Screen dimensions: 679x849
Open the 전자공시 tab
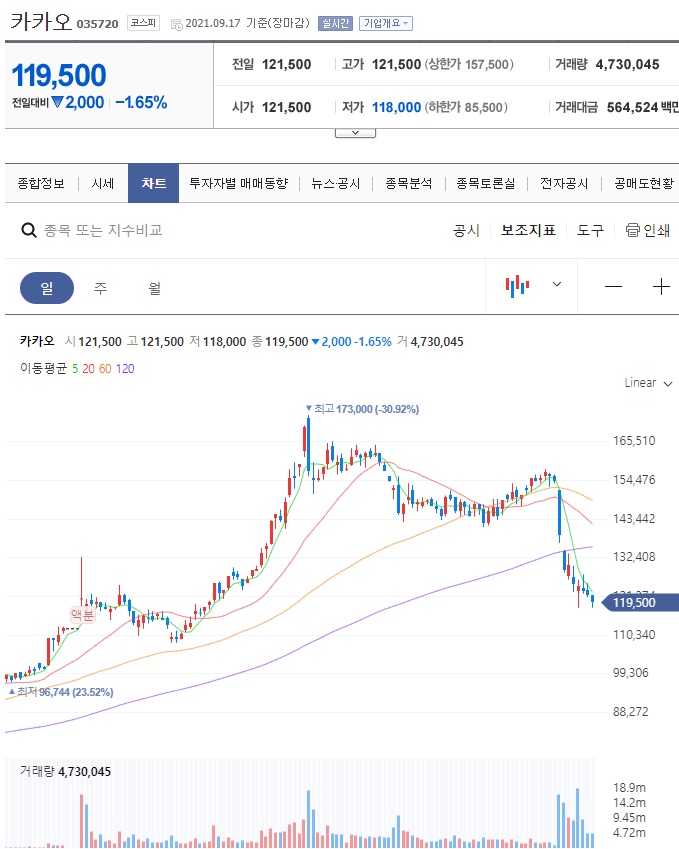pyautogui.click(x=564, y=184)
